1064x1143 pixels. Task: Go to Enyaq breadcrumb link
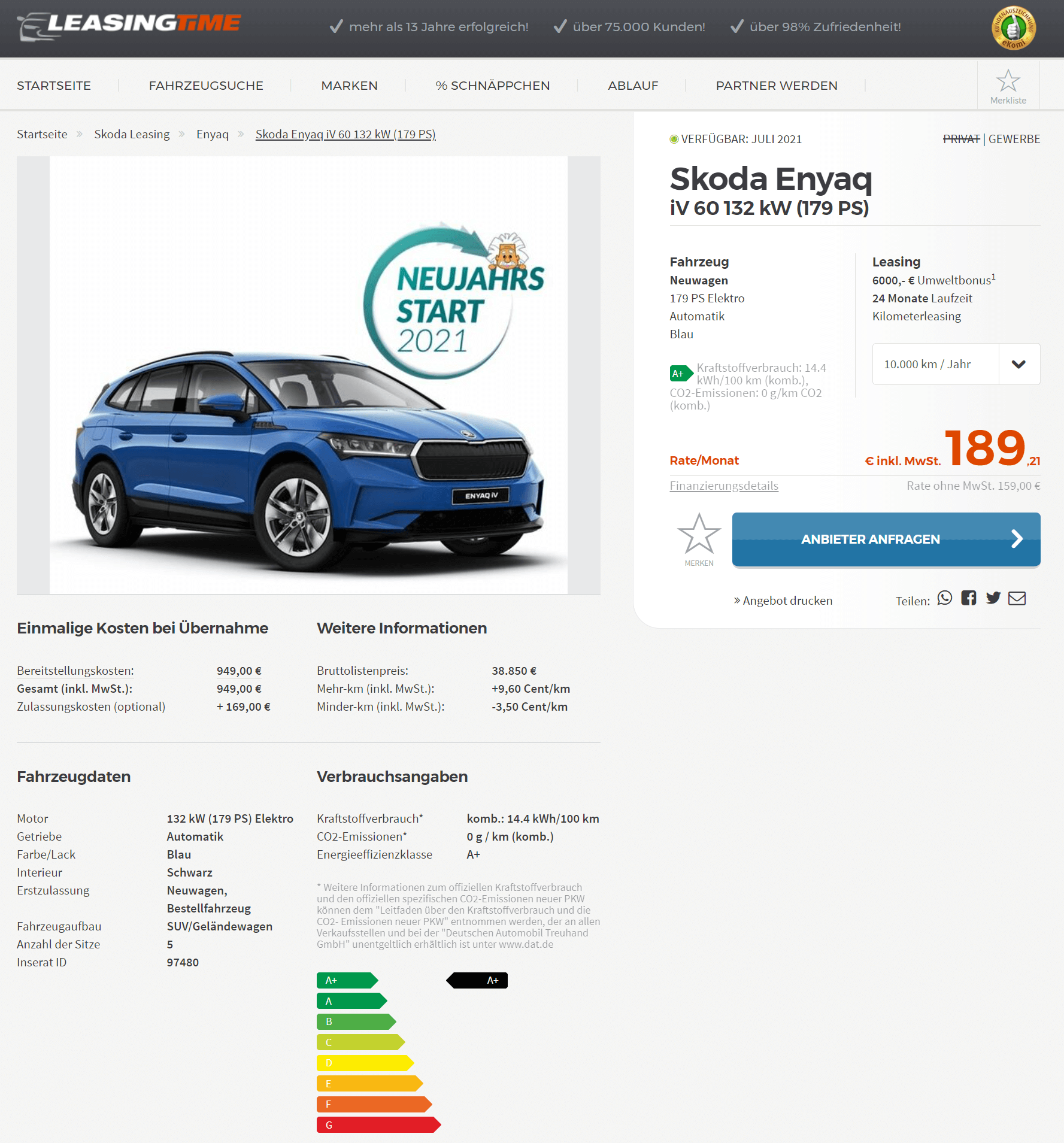(213, 134)
